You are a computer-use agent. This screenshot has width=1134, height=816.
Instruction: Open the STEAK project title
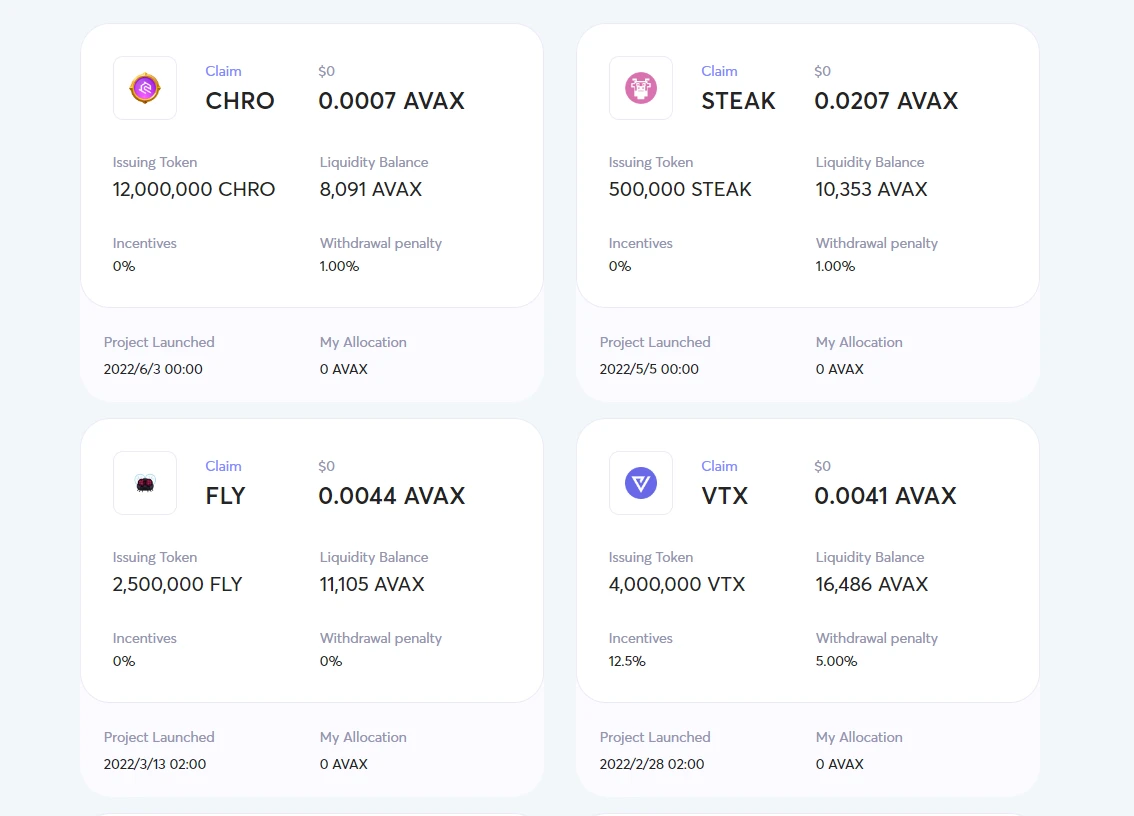(x=739, y=101)
